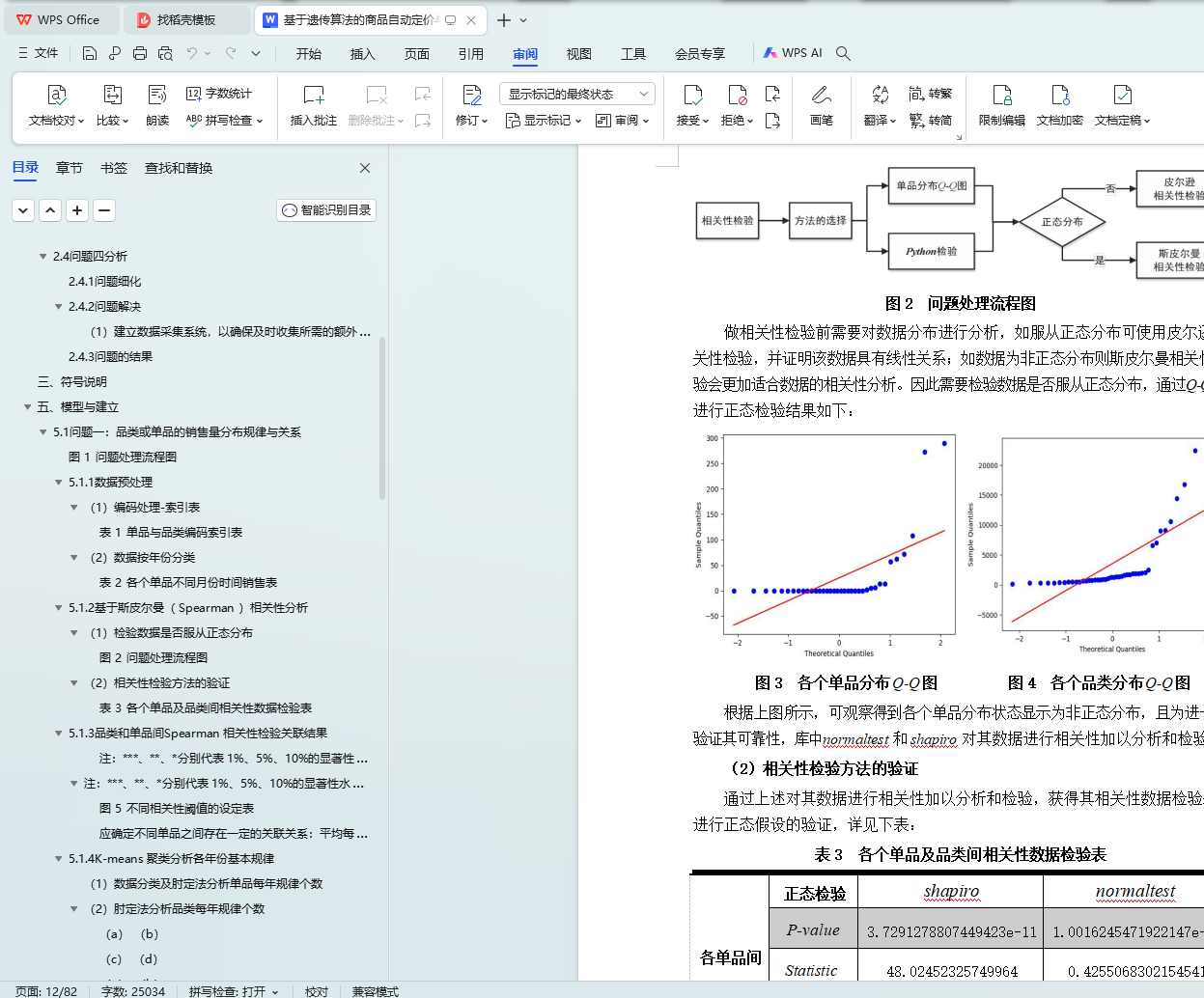Click the 翻译 translate icon
1204x998 pixels.
[880, 95]
